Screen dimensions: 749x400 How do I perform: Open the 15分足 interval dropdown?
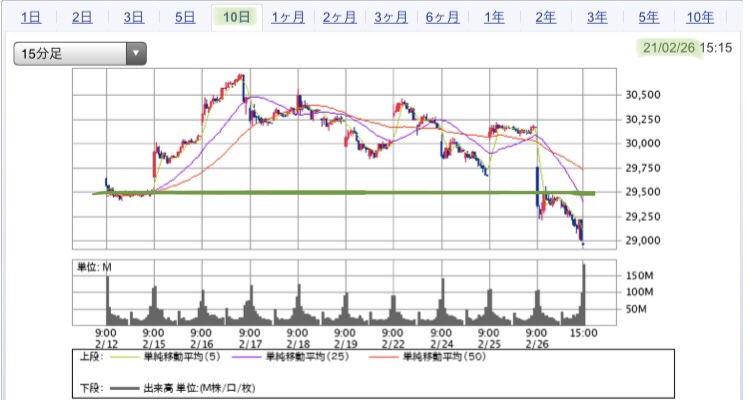(80, 54)
